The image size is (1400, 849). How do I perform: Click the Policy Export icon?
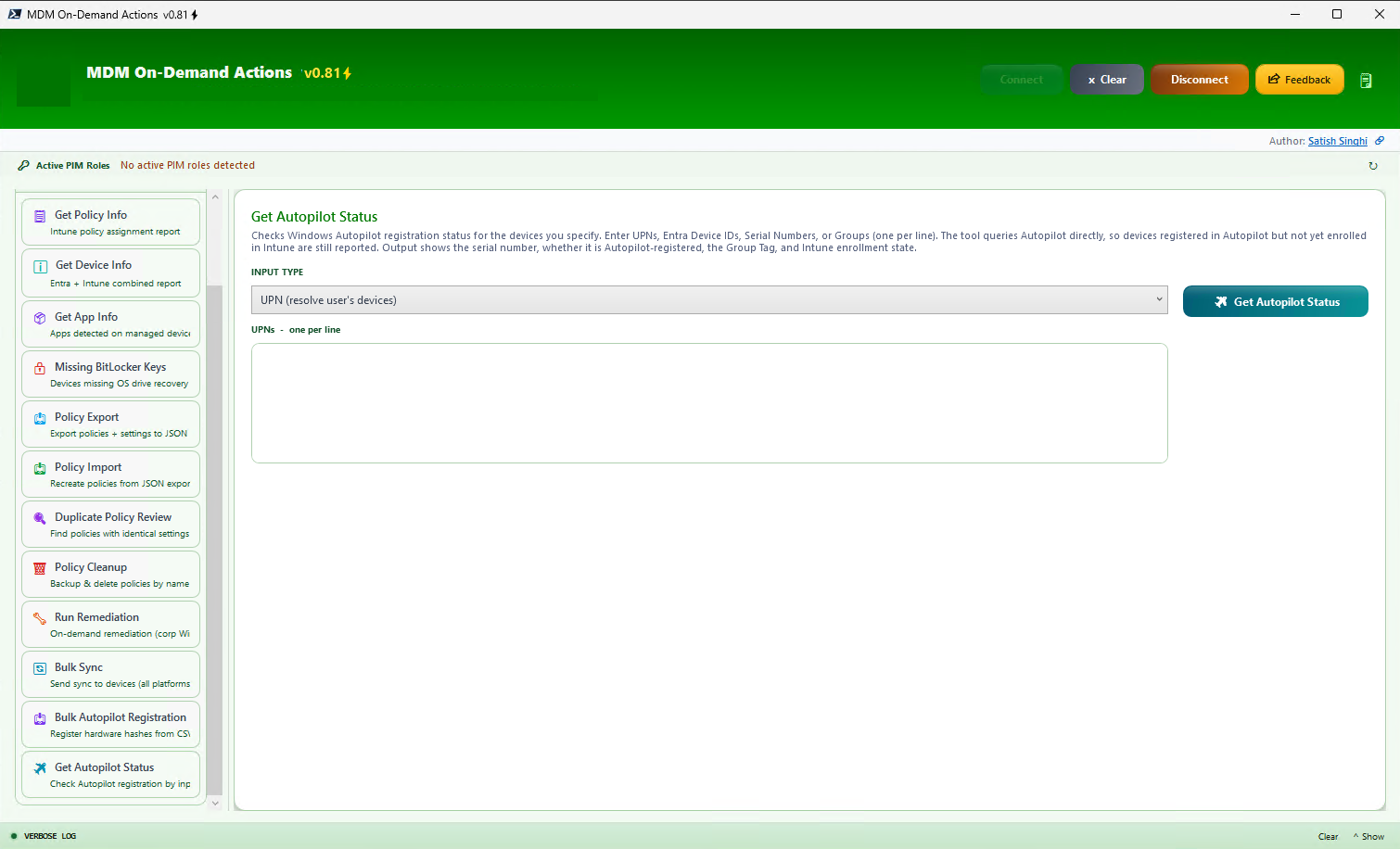pos(40,418)
